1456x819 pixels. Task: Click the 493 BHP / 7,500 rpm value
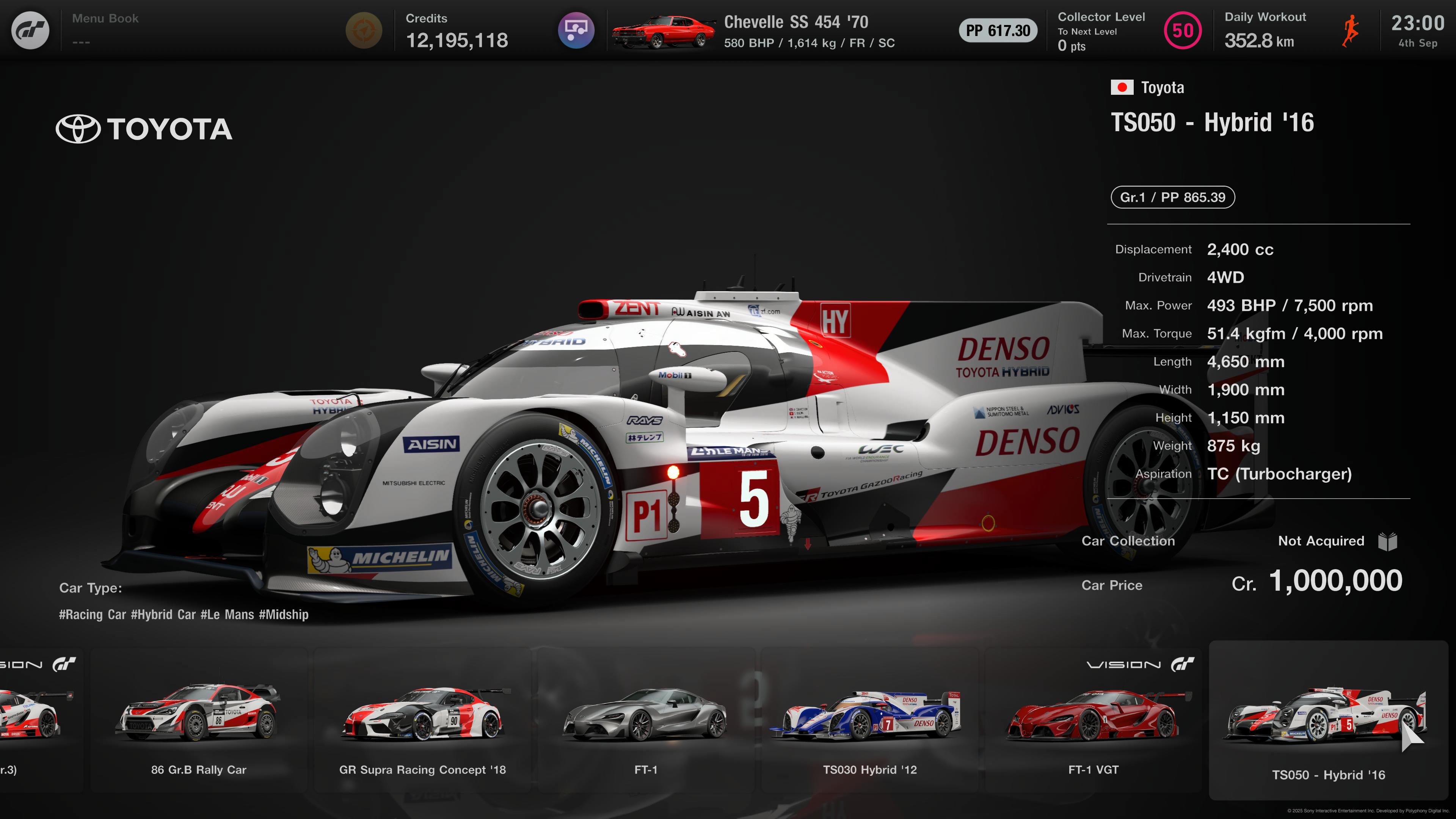click(1290, 306)
